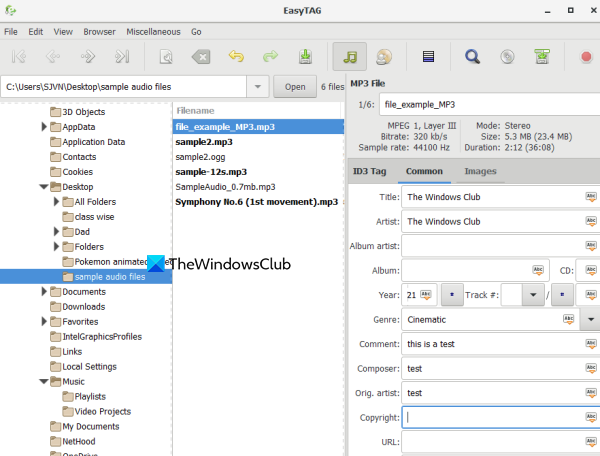The image size is (600, 456).
Task: Click the remove tags icon
Action: (201, 57)
